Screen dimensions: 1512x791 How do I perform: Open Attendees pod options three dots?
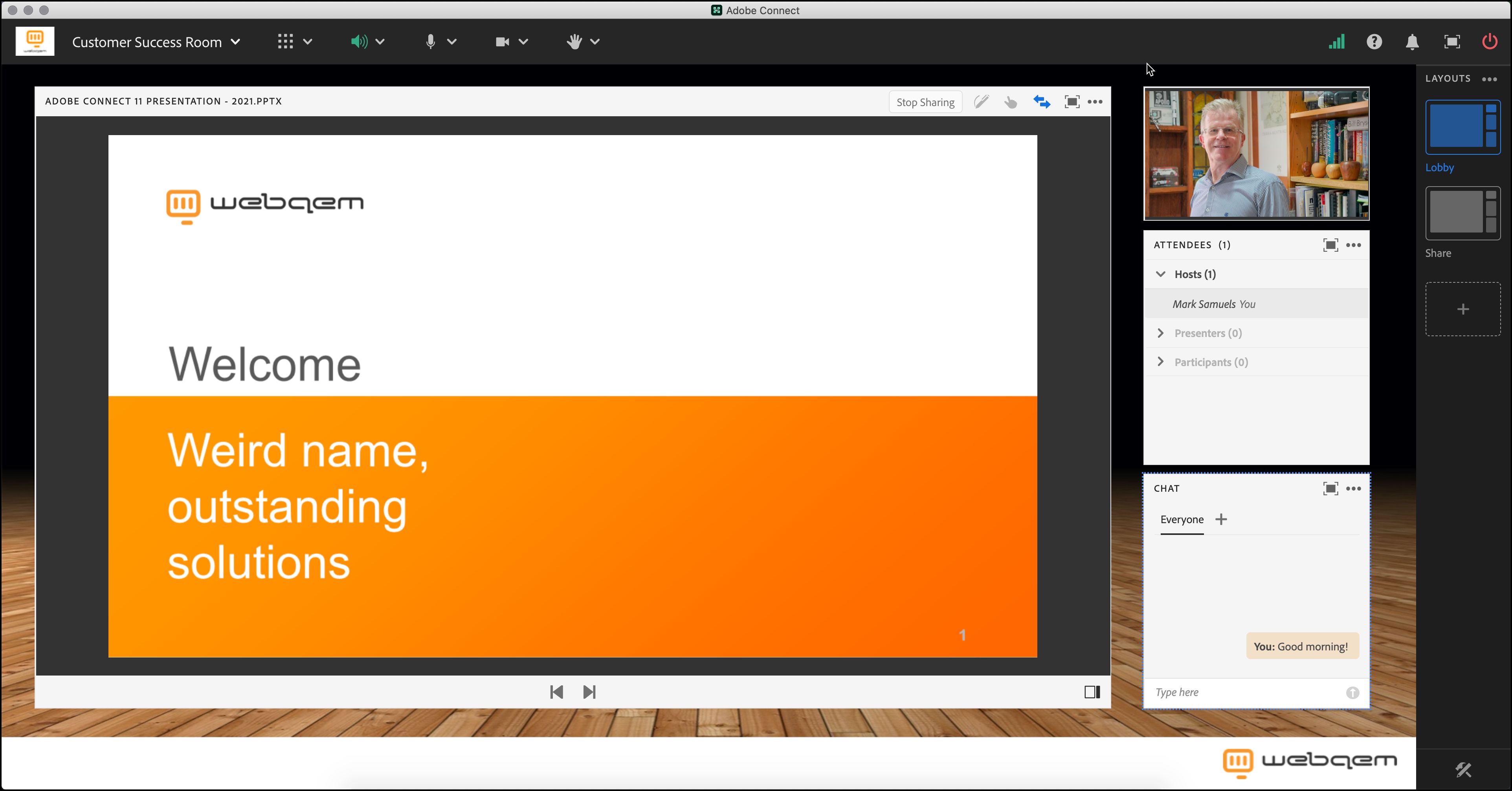pos(1354,245)
